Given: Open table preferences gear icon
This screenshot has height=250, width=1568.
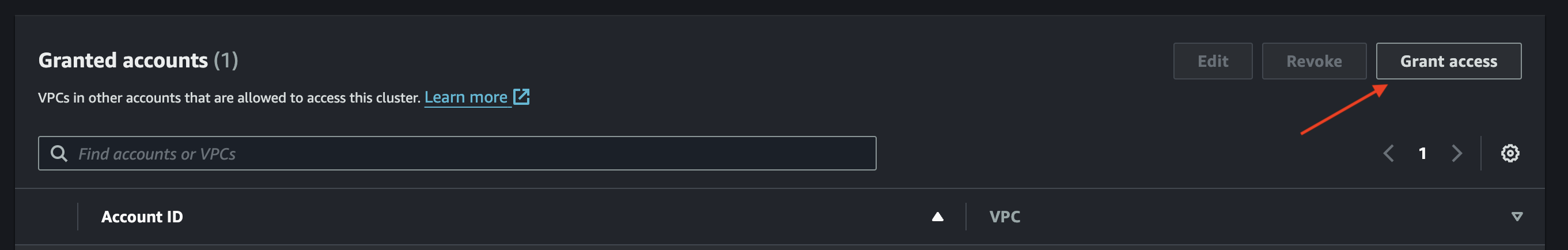Looking at the screenshot, I should [1510, 153].
